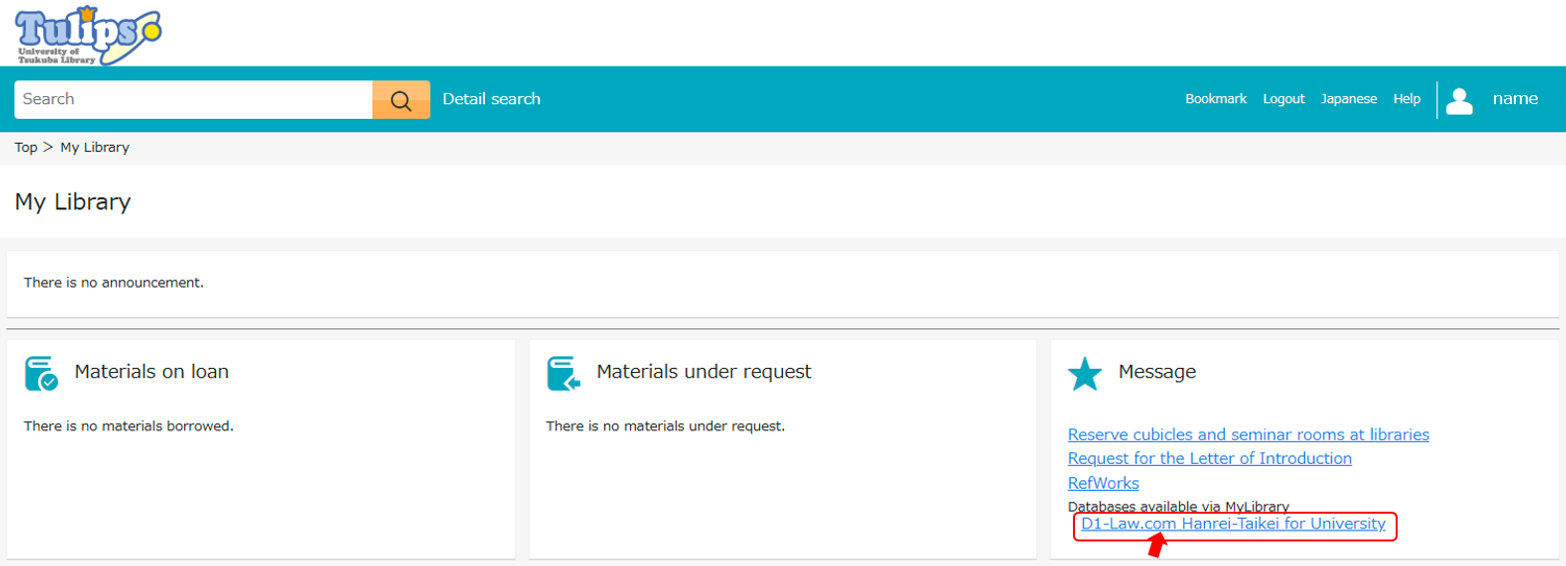The width and height of the screenshot is (1566, 566).
Task: Click the orange magnifier search button
Action: [401, 99]
